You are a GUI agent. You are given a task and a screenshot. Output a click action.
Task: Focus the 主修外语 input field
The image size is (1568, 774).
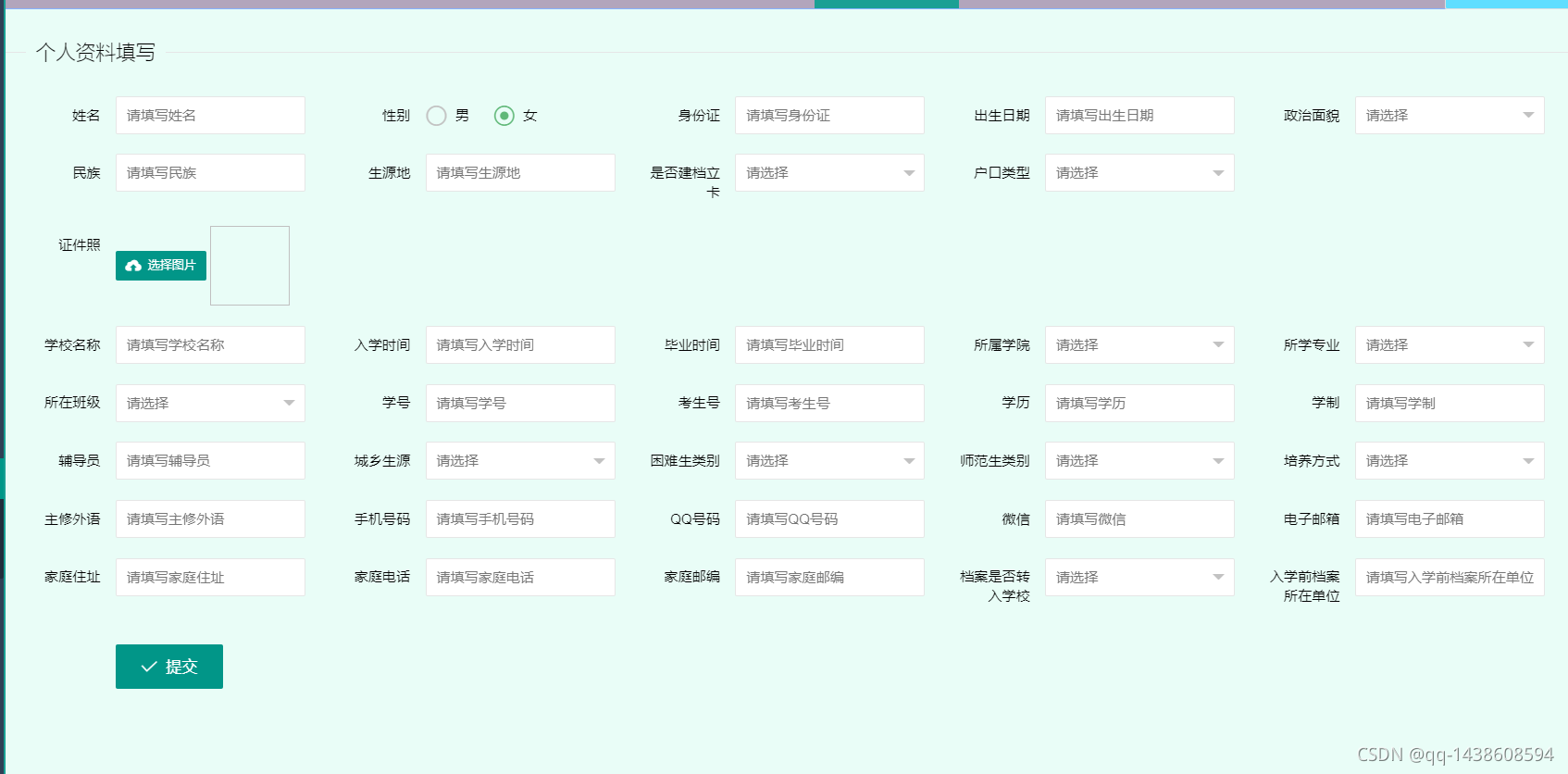tap(210, 519)
